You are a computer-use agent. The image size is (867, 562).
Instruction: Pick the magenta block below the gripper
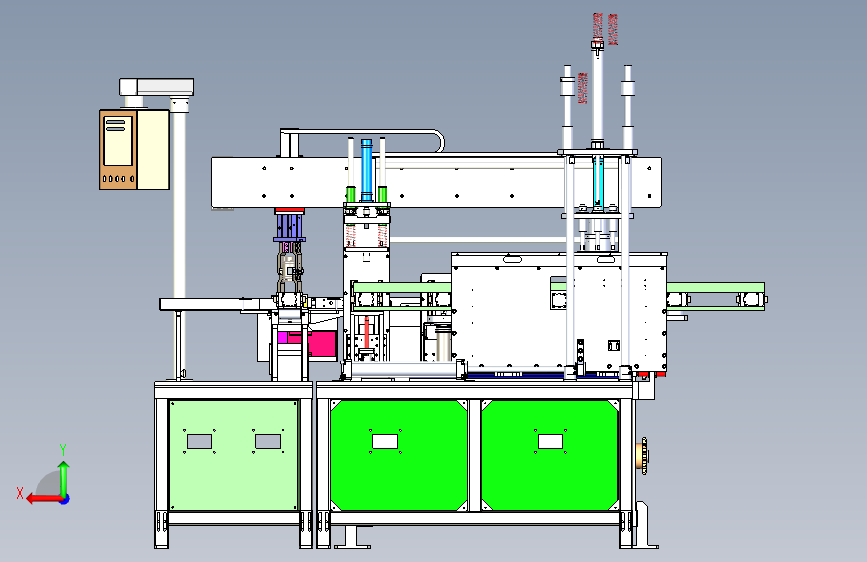[x=321, y=344]
